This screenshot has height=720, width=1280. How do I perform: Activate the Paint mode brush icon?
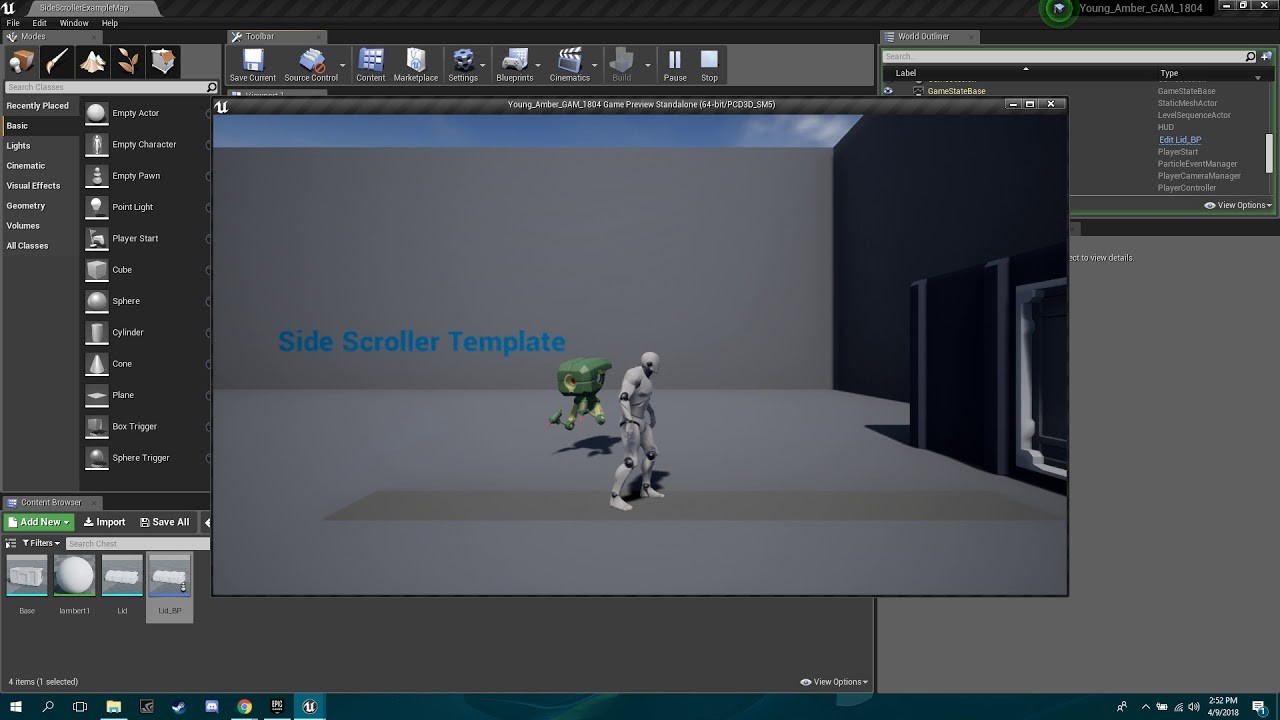[x=57, y=60]
